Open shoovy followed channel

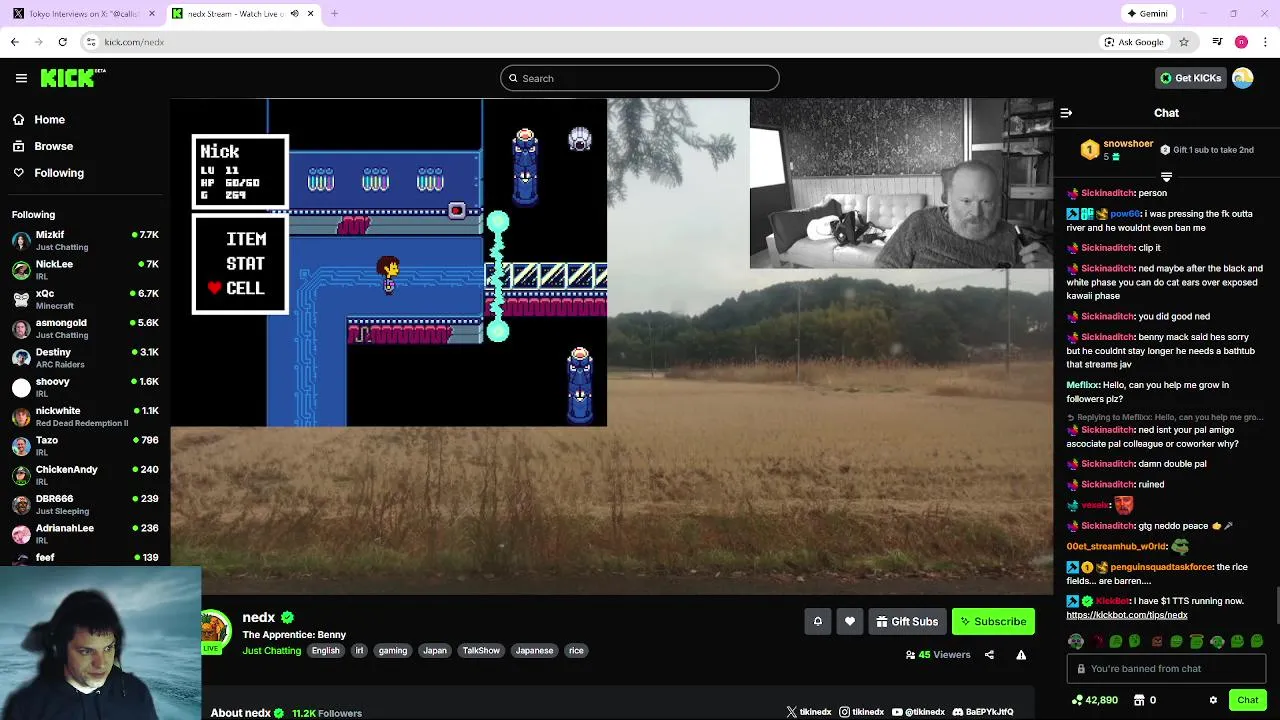tap(84, 388)
